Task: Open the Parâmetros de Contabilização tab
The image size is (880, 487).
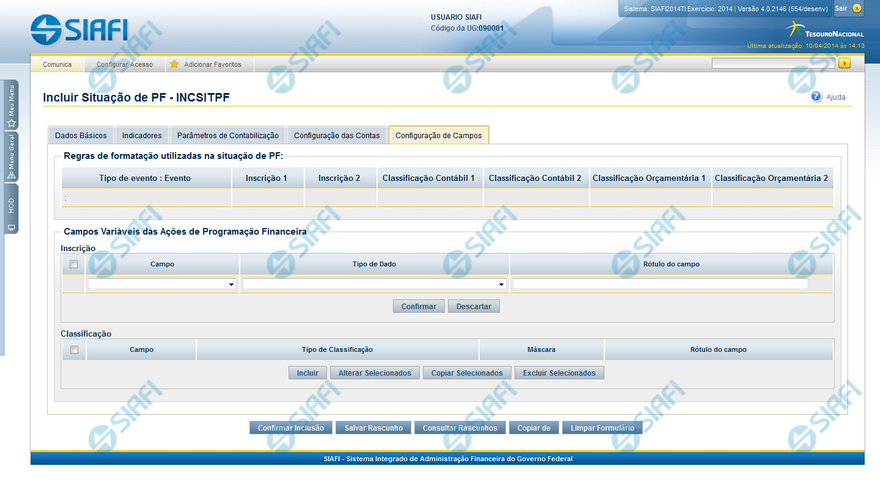Action: [227, 135]
